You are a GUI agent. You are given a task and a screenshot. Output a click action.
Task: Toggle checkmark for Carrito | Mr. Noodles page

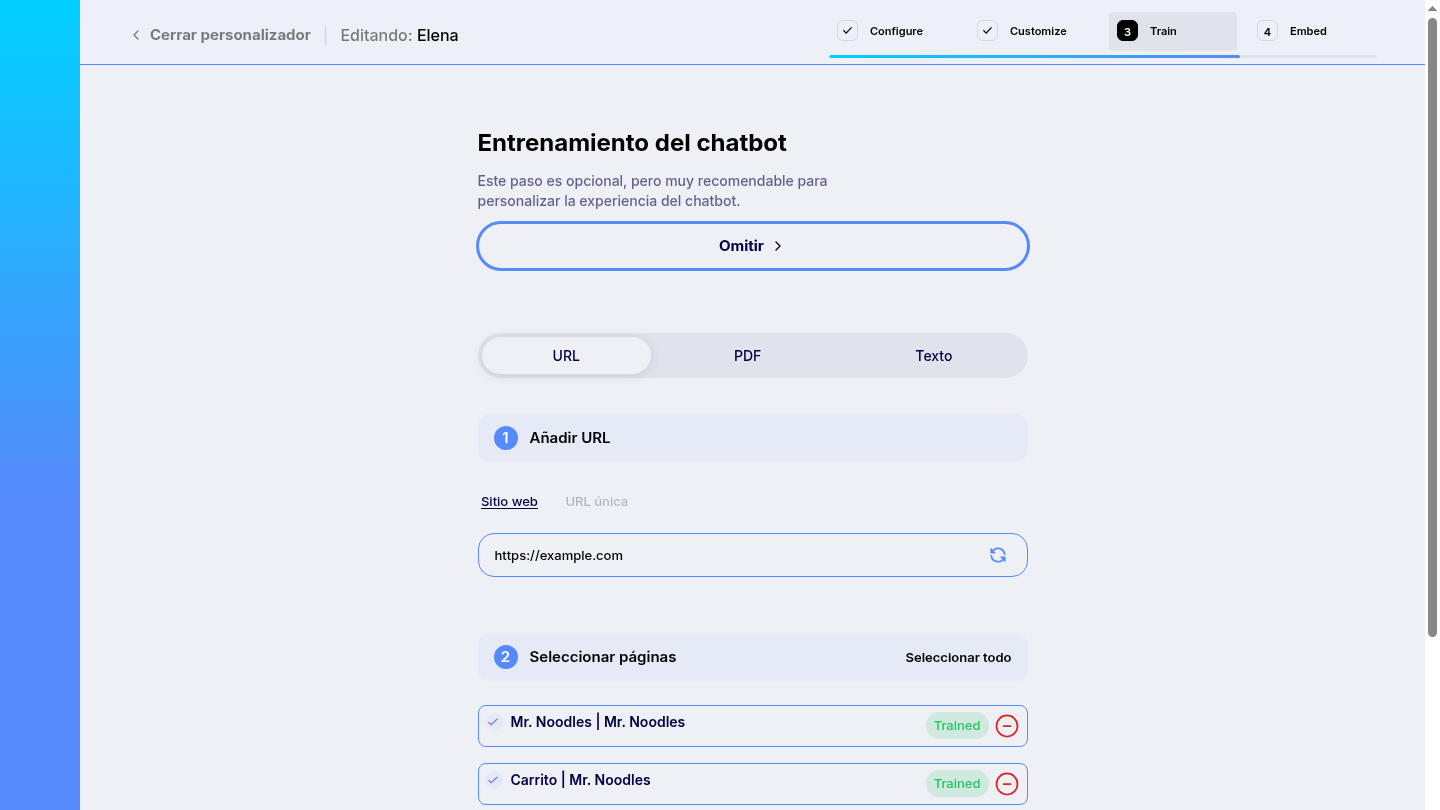click(x=493, y=780)
